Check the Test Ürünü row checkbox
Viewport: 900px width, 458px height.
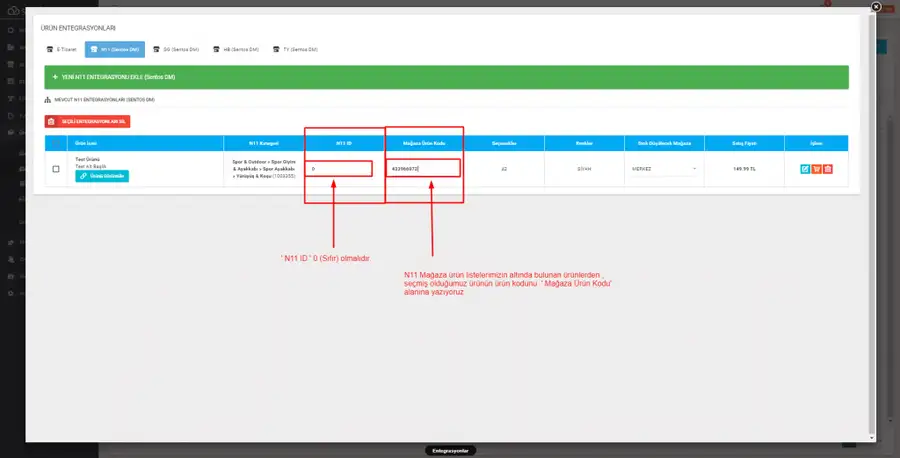coord(56,169)
